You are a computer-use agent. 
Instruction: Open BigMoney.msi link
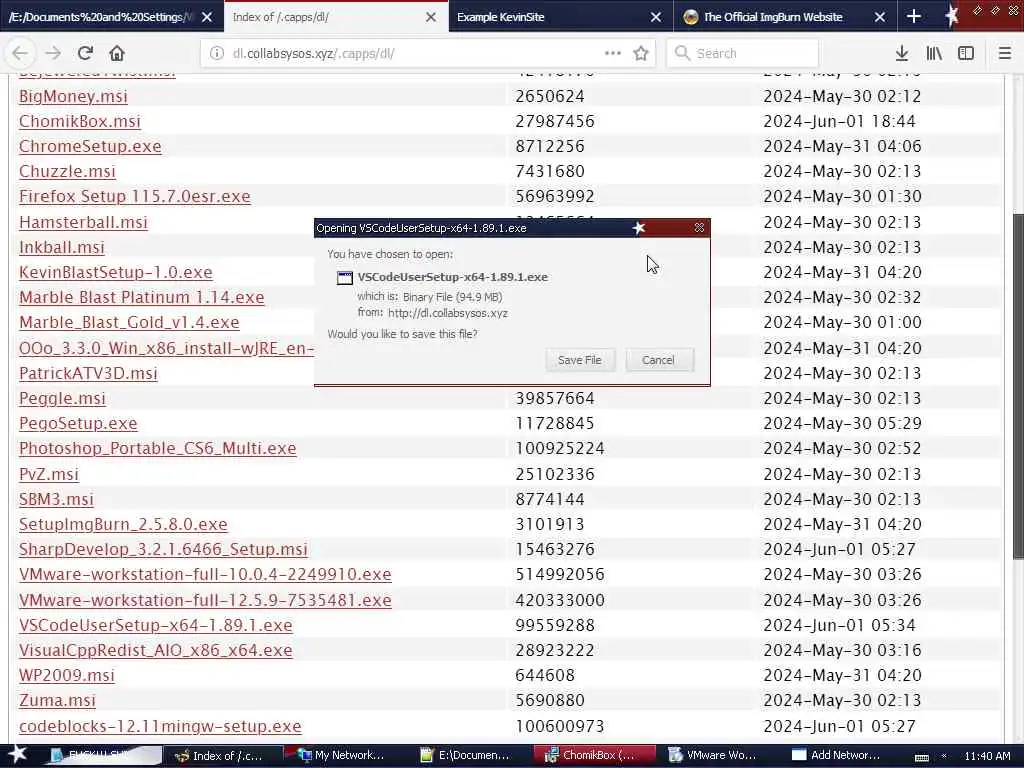click(73, 96)
